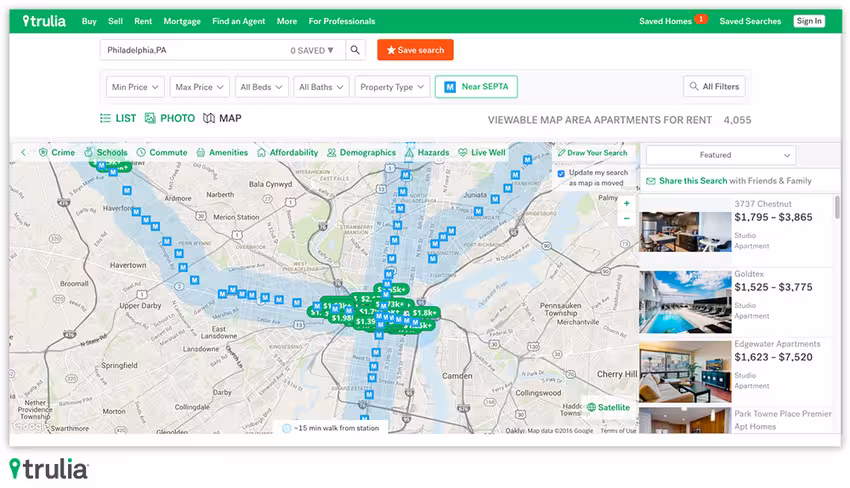This screenshot has width=850, height=488.
Task: Activate Draw Your Search mode
Action: click(592, 153)
